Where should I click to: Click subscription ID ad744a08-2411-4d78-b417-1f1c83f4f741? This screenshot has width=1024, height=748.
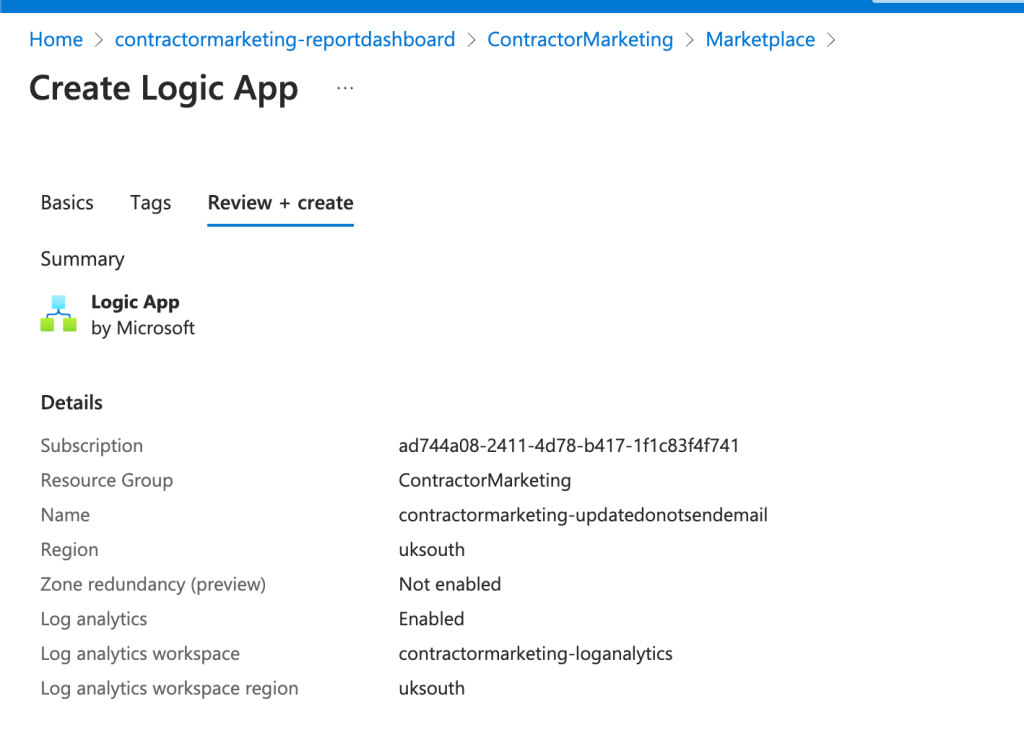(569, 446)
